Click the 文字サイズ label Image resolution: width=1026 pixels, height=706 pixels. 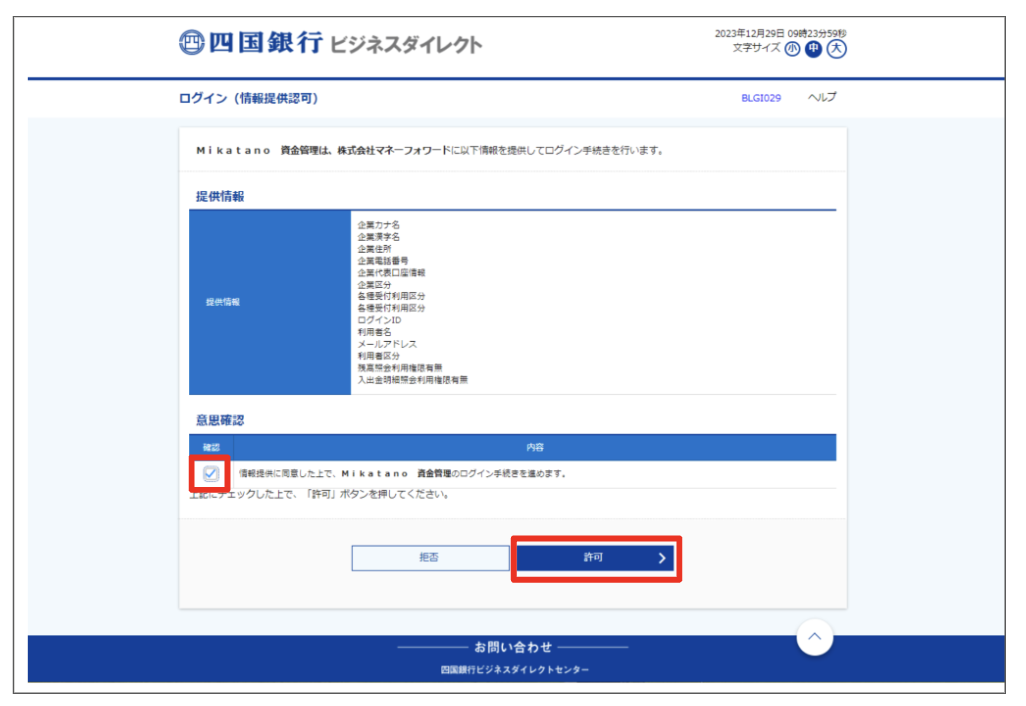pyautogui.click(x=756, y=48)
